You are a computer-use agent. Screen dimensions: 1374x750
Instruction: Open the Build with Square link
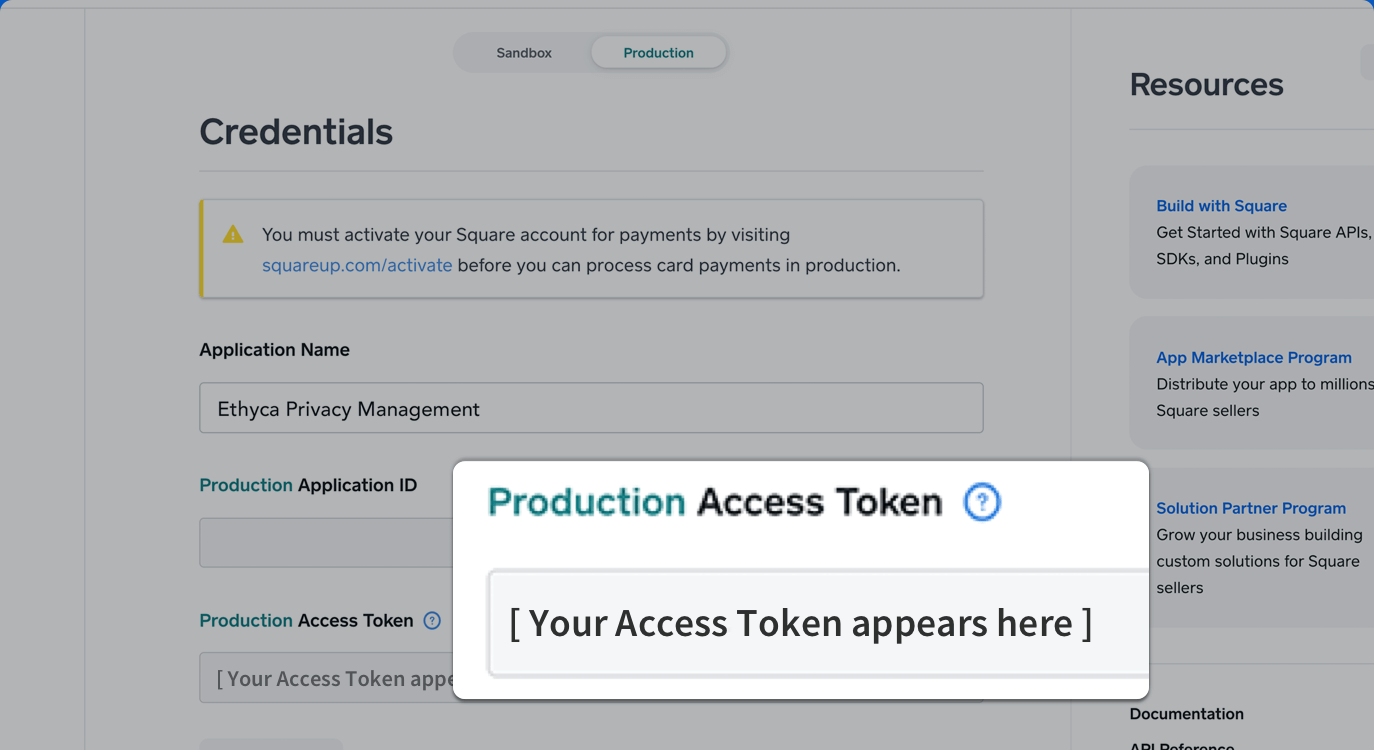point(1221,206)
